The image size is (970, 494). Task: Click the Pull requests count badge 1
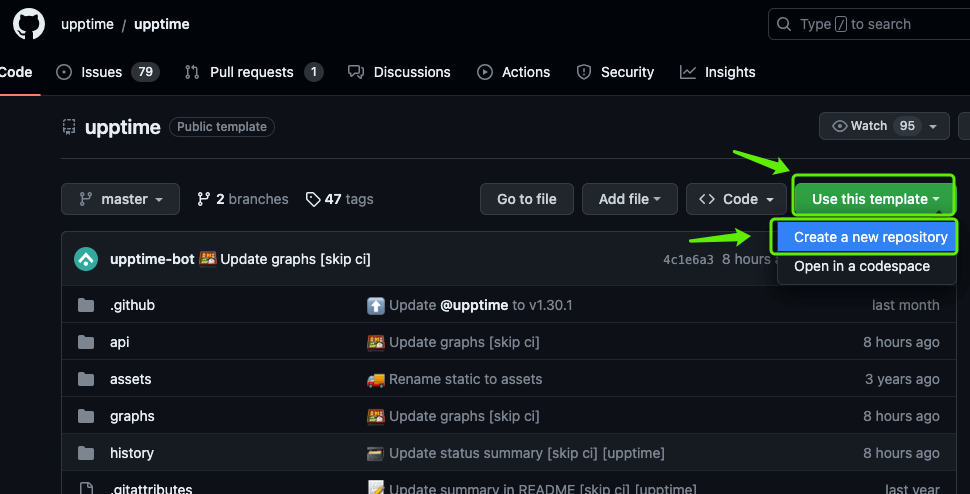[314, 72]
